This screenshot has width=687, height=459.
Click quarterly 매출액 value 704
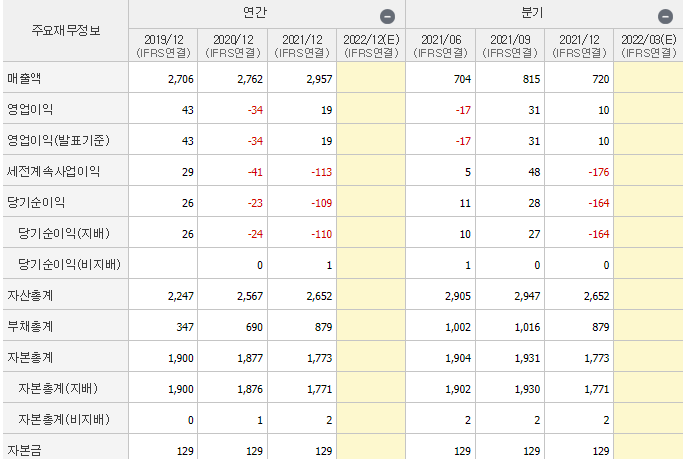tap(462, 79)
